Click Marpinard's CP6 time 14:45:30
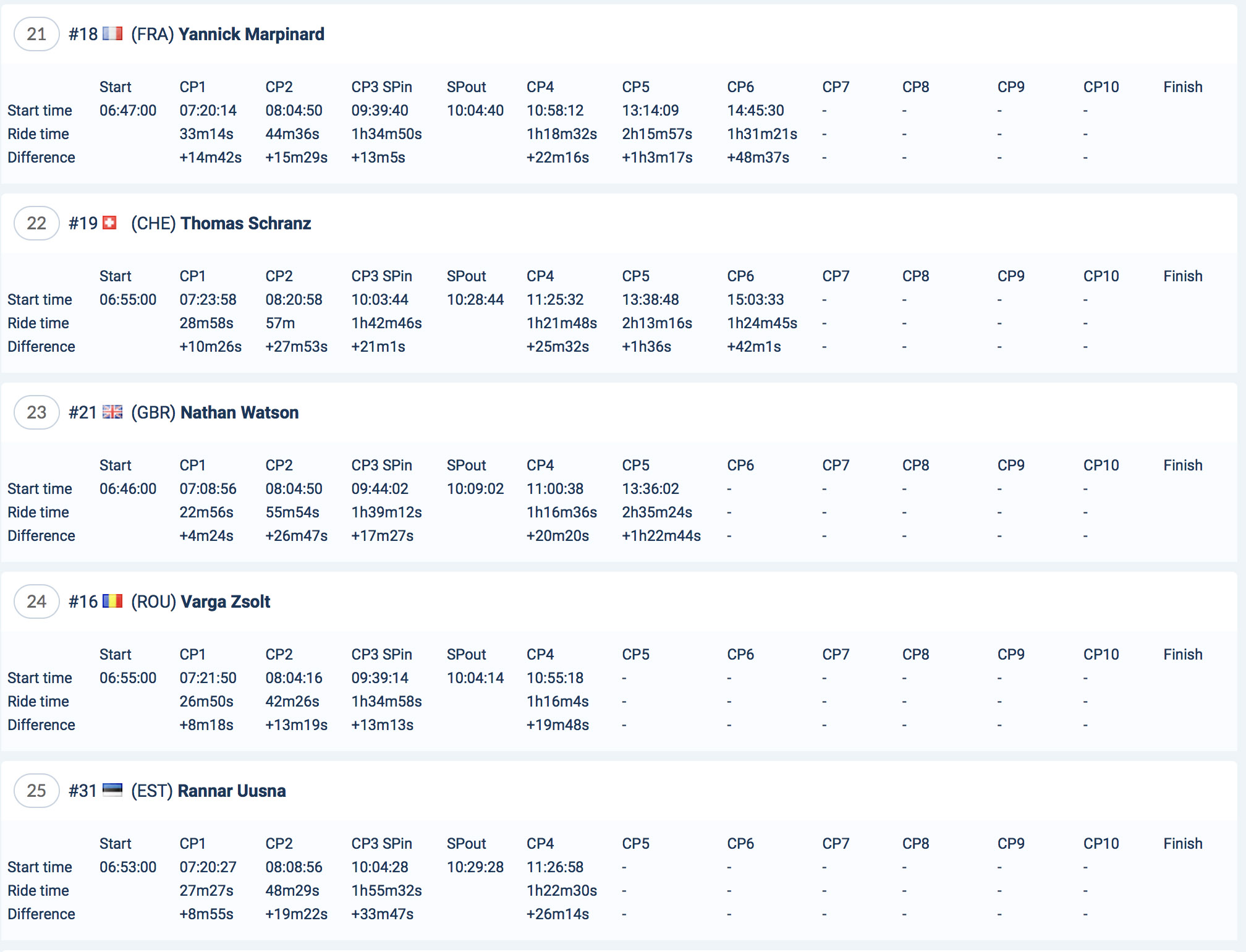The height and width of the screenshot is (952, 1246). (x=755, y=111)
